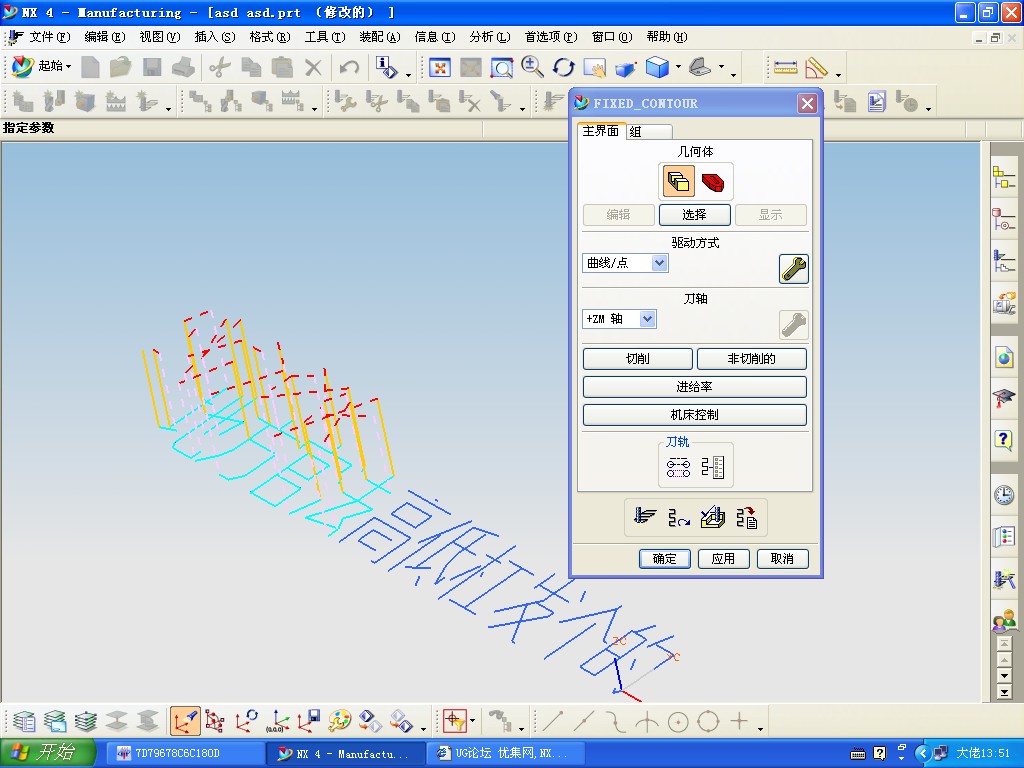Expand the selection filter dropdown arrow in bottom toolbar
Viewport: 1024px width, 768px height.
pos(472,722)
